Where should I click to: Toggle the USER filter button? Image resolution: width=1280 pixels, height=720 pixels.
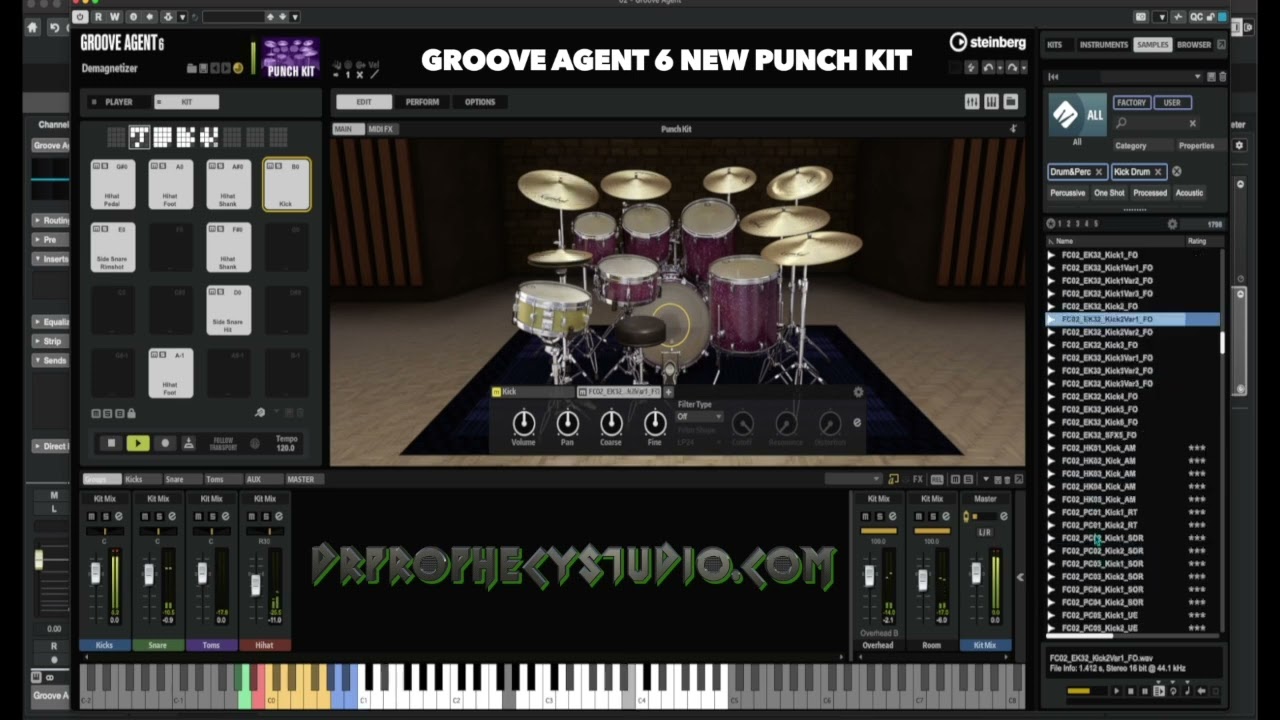coord(1172,102)
